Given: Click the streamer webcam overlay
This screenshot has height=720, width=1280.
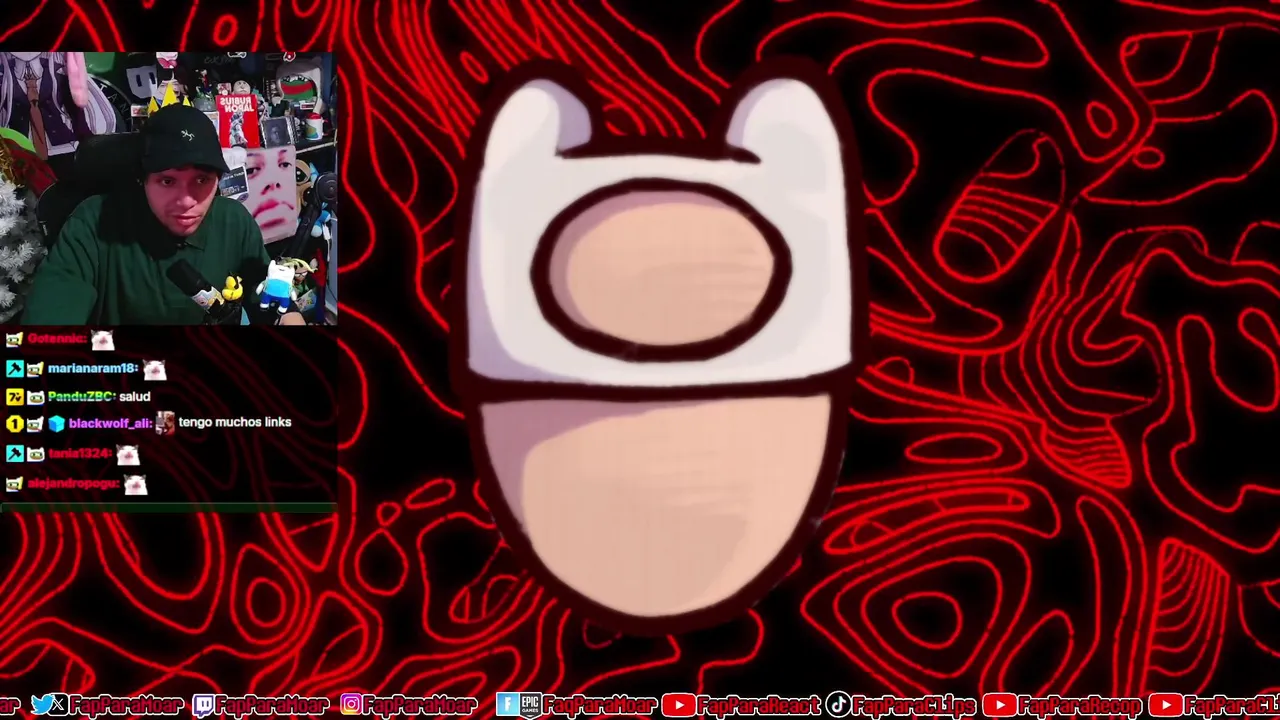Looking at the screenshot, I should pos(168,188).
